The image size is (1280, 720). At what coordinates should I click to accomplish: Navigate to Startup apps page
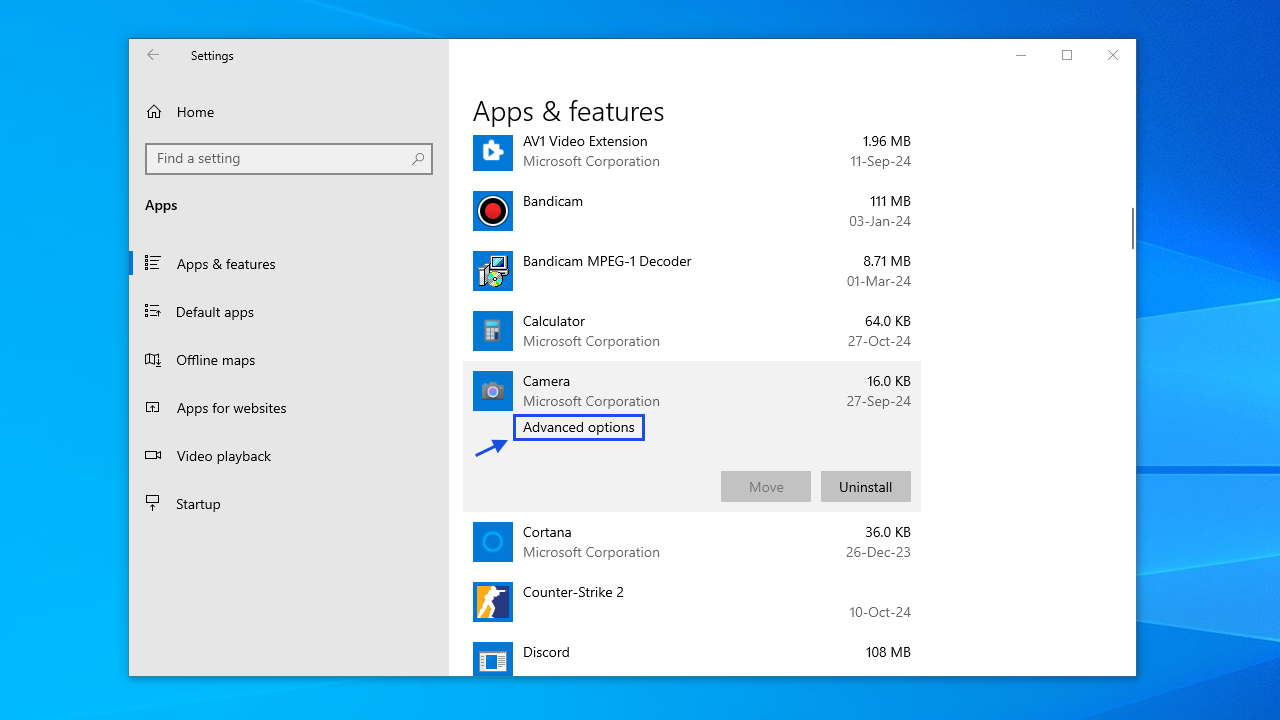click(198, 504)
